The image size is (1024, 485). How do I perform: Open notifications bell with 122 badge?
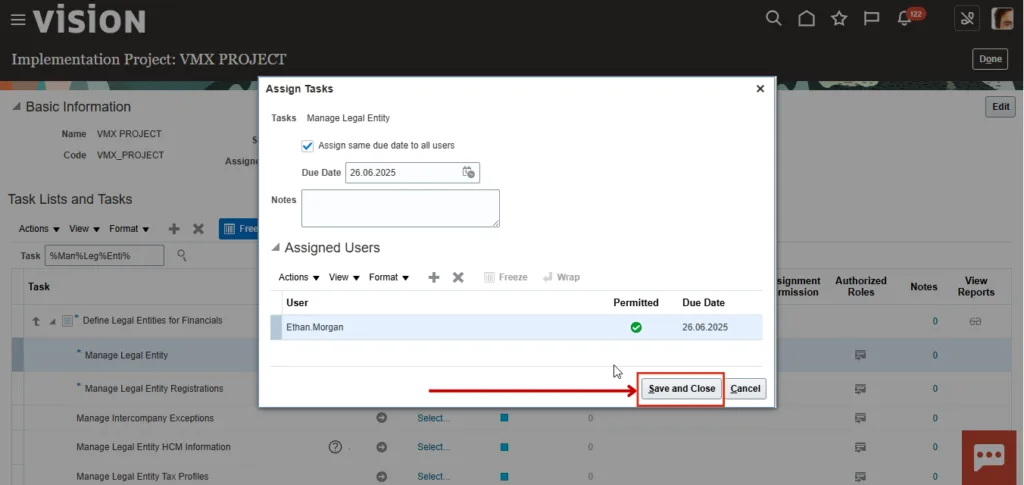[x=905, y=19]
